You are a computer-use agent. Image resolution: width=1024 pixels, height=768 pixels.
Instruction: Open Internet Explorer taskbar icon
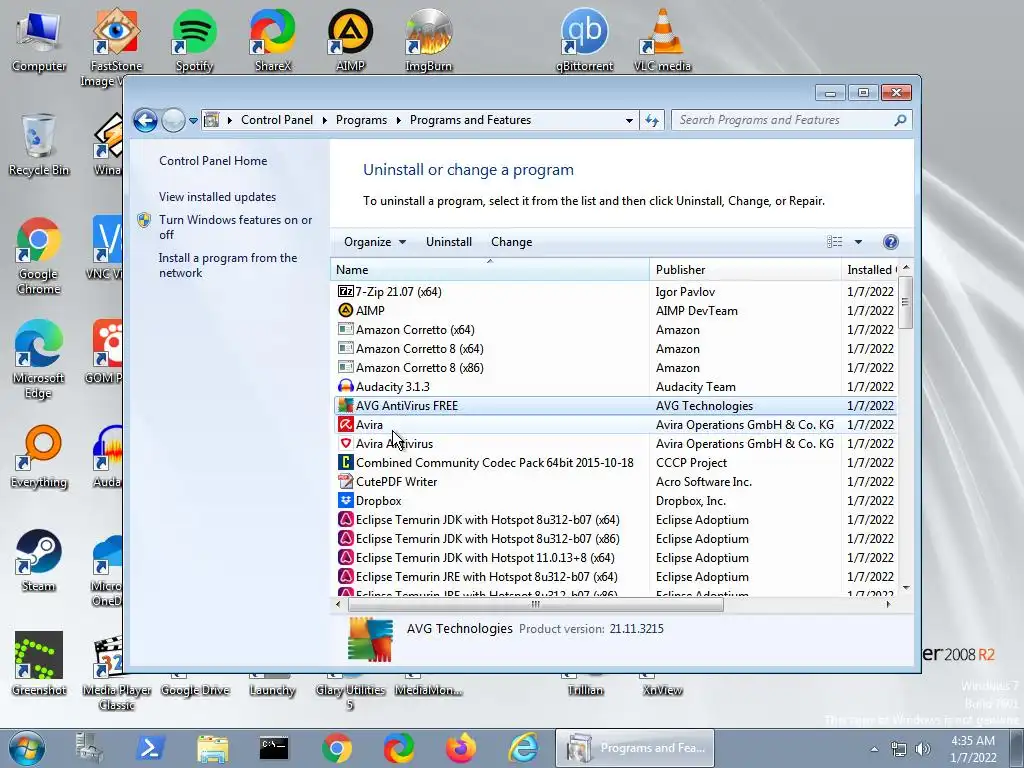click(x=523, y=748)
